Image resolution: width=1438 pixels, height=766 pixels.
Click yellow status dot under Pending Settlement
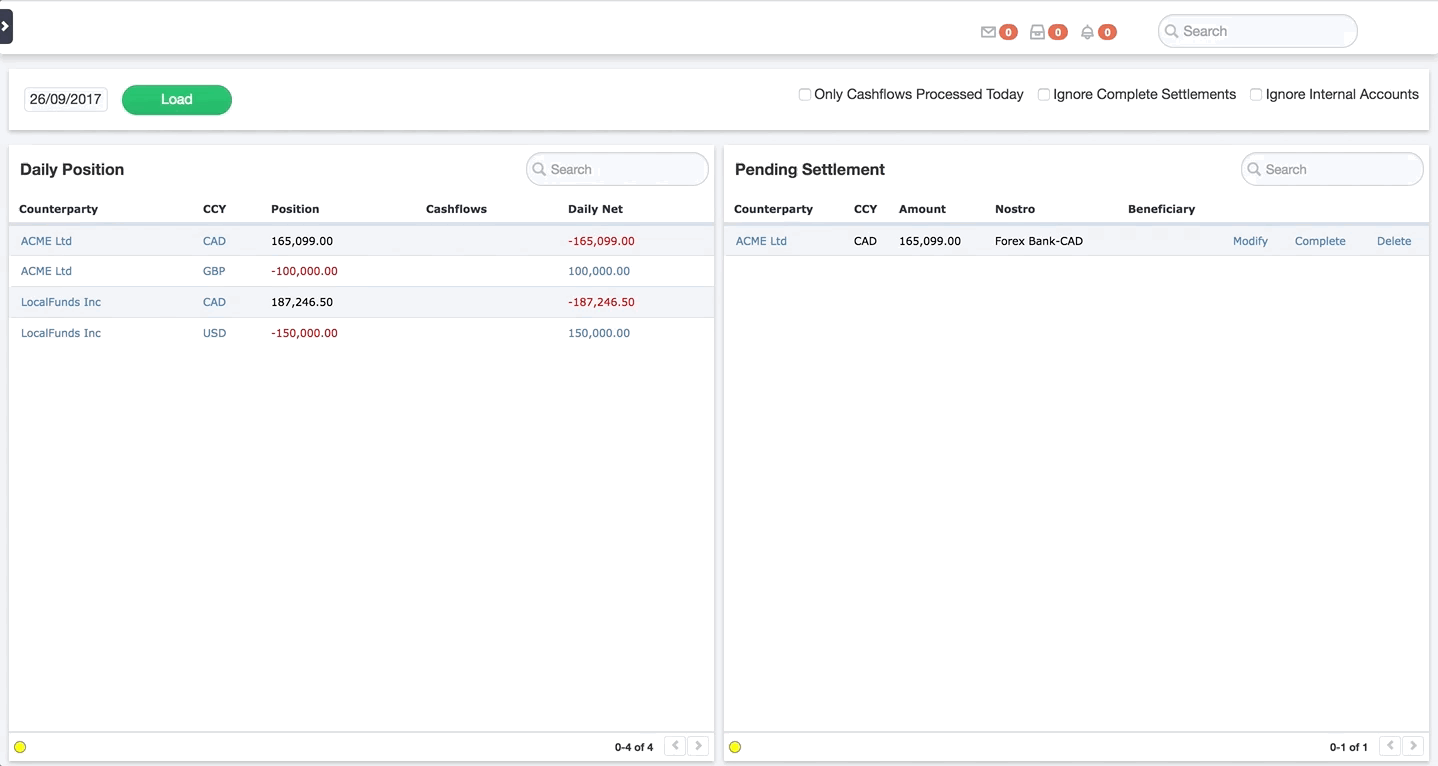(x=735, y=747)
